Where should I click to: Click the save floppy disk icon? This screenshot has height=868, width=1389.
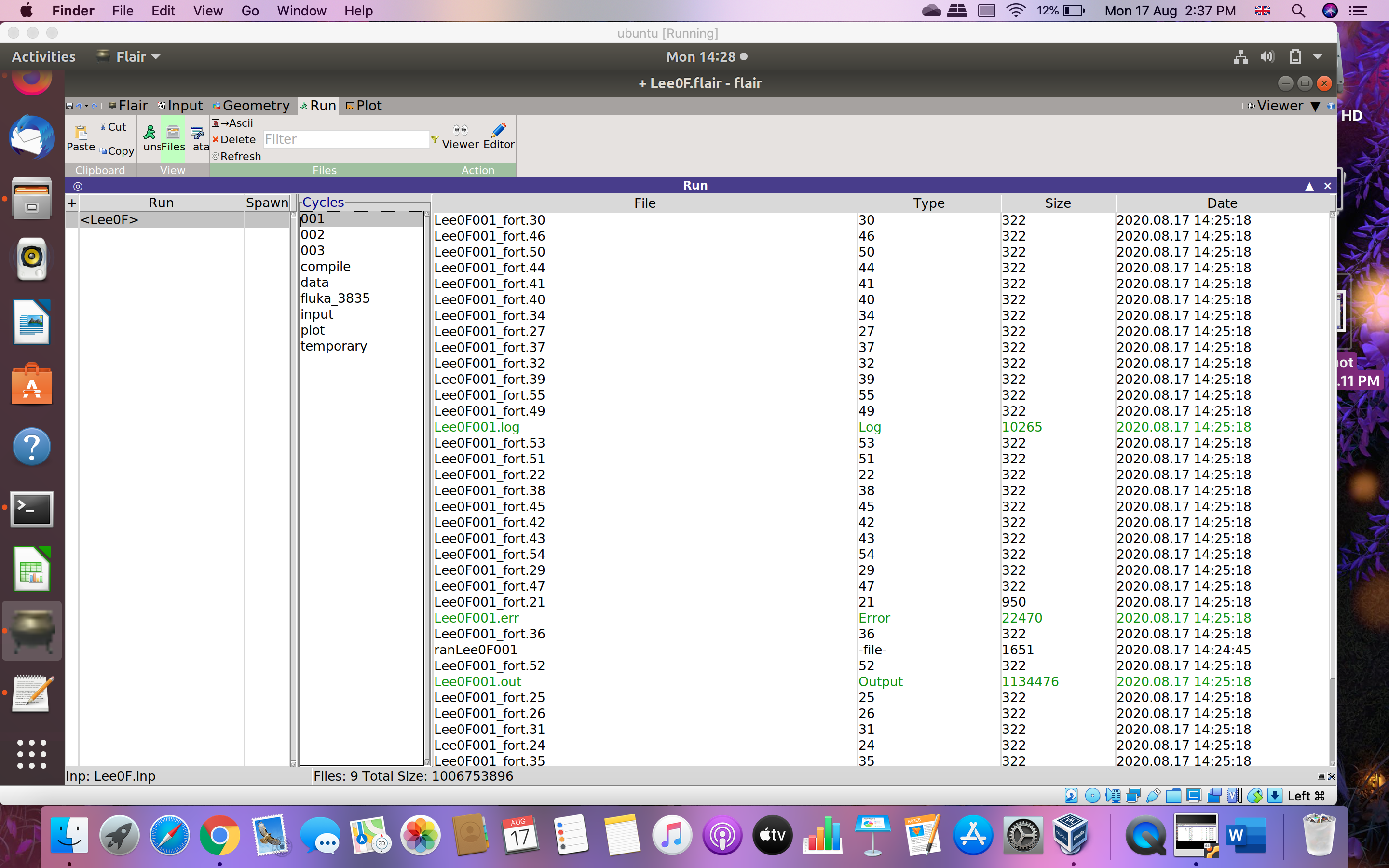(x=69, y=106)
